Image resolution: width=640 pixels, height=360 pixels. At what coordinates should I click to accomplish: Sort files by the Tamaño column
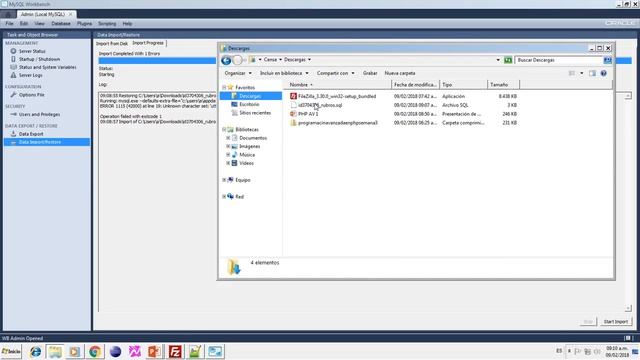(x=504, y=85)
